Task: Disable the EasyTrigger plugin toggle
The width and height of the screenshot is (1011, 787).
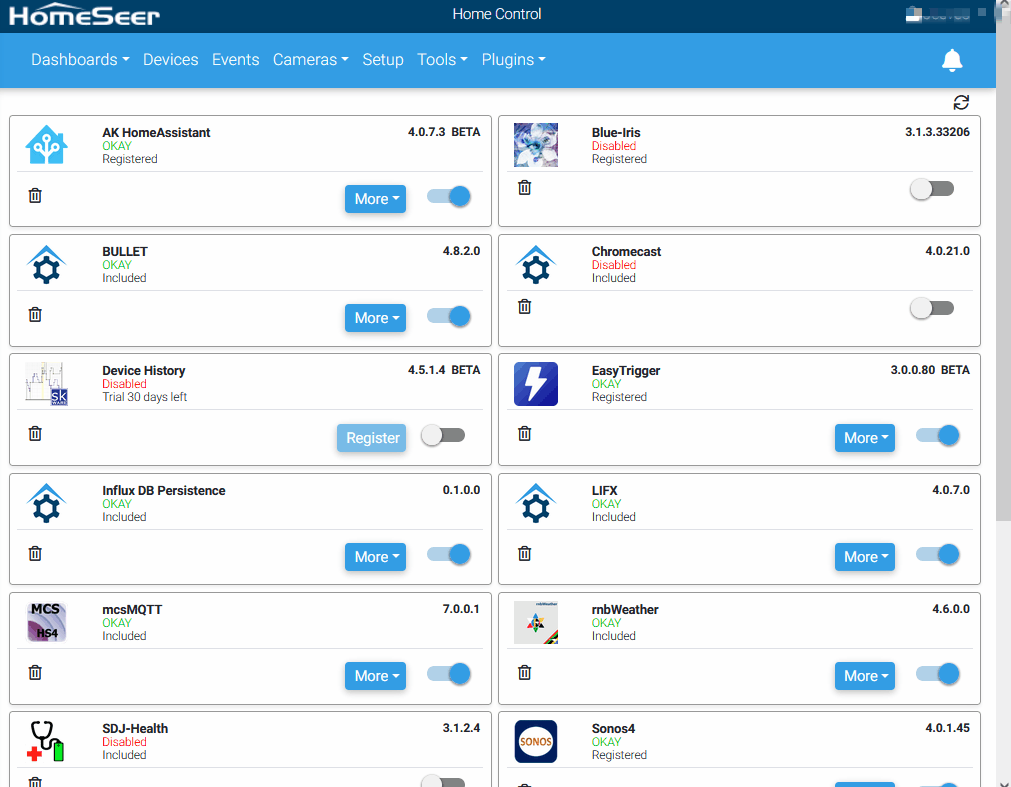Action: click(938, 436)
